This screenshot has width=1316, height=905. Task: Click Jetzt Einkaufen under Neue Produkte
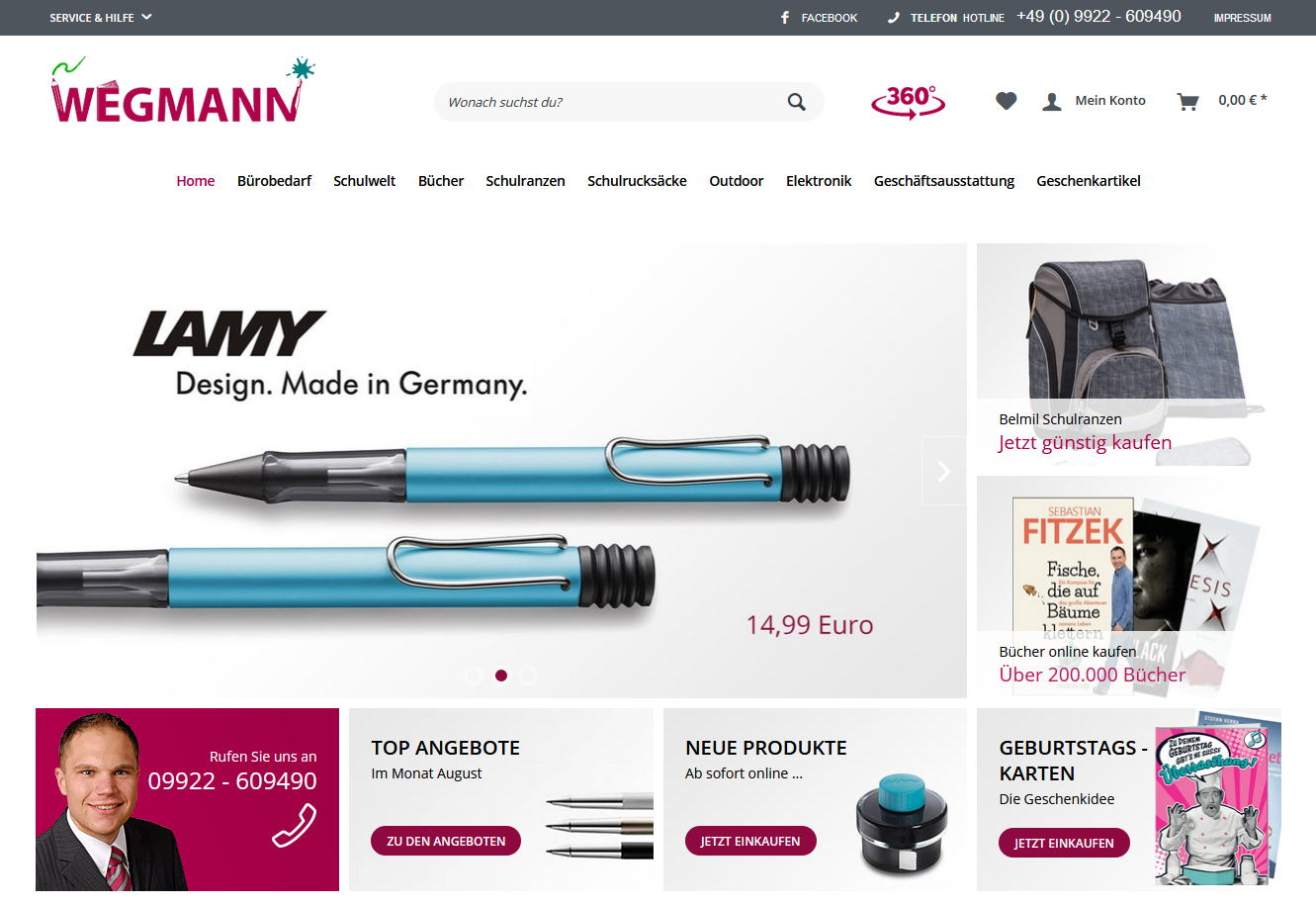(x=750, y=841)
